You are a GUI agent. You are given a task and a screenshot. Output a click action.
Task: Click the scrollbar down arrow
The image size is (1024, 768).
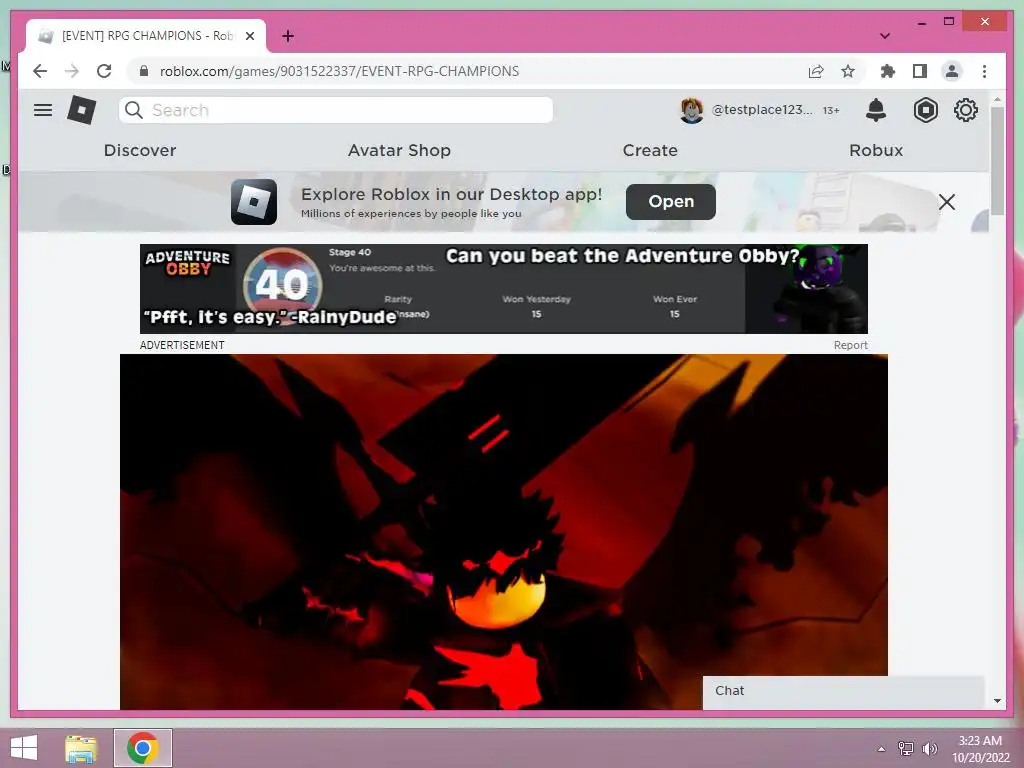(997, 701)
